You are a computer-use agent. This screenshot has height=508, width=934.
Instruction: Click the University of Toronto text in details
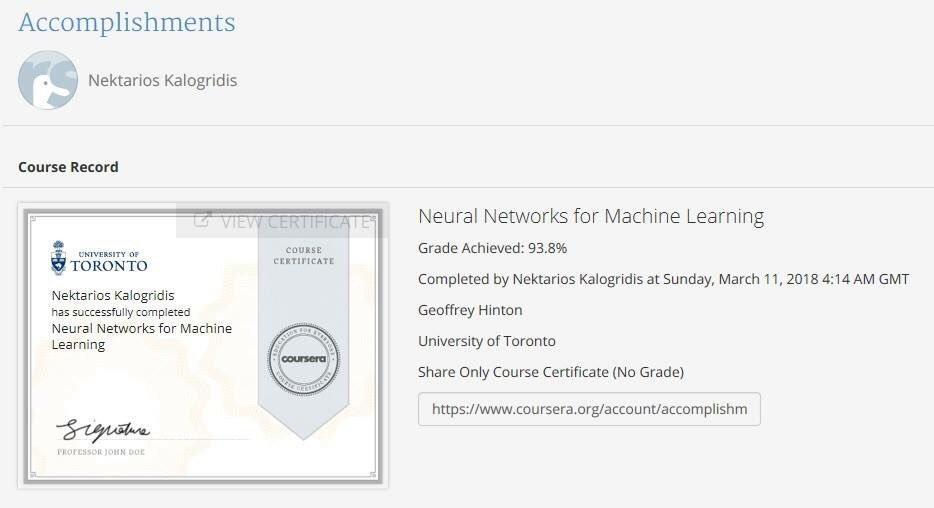487,341
